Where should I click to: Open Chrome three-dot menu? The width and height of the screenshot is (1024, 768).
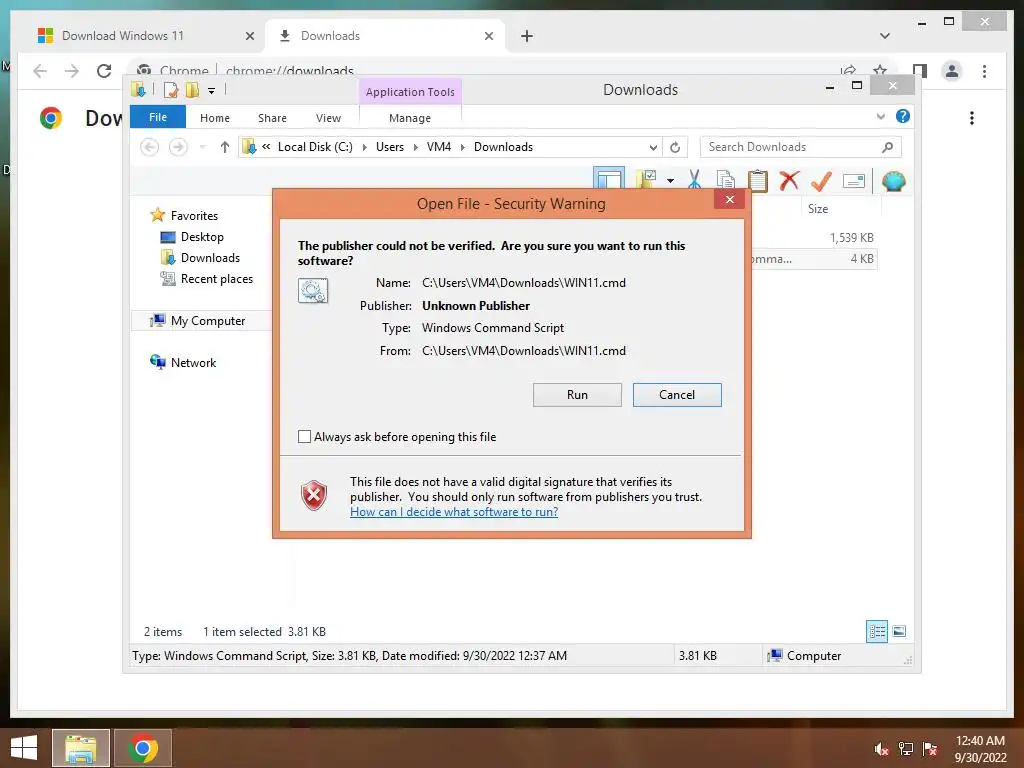tap(984, 71)
